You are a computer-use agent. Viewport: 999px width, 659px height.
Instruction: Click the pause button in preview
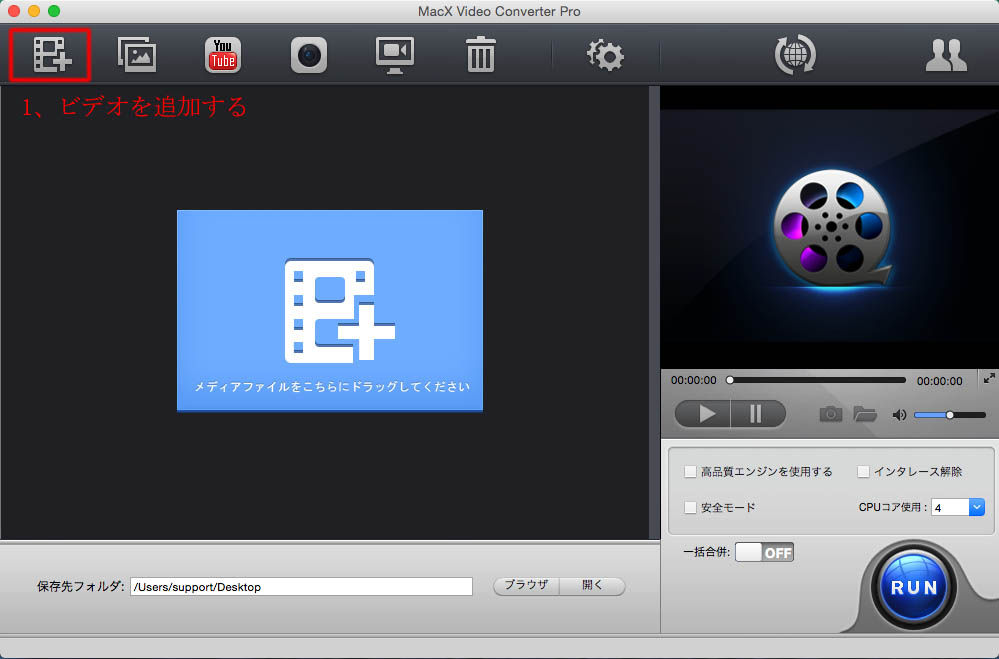[758, 414]
